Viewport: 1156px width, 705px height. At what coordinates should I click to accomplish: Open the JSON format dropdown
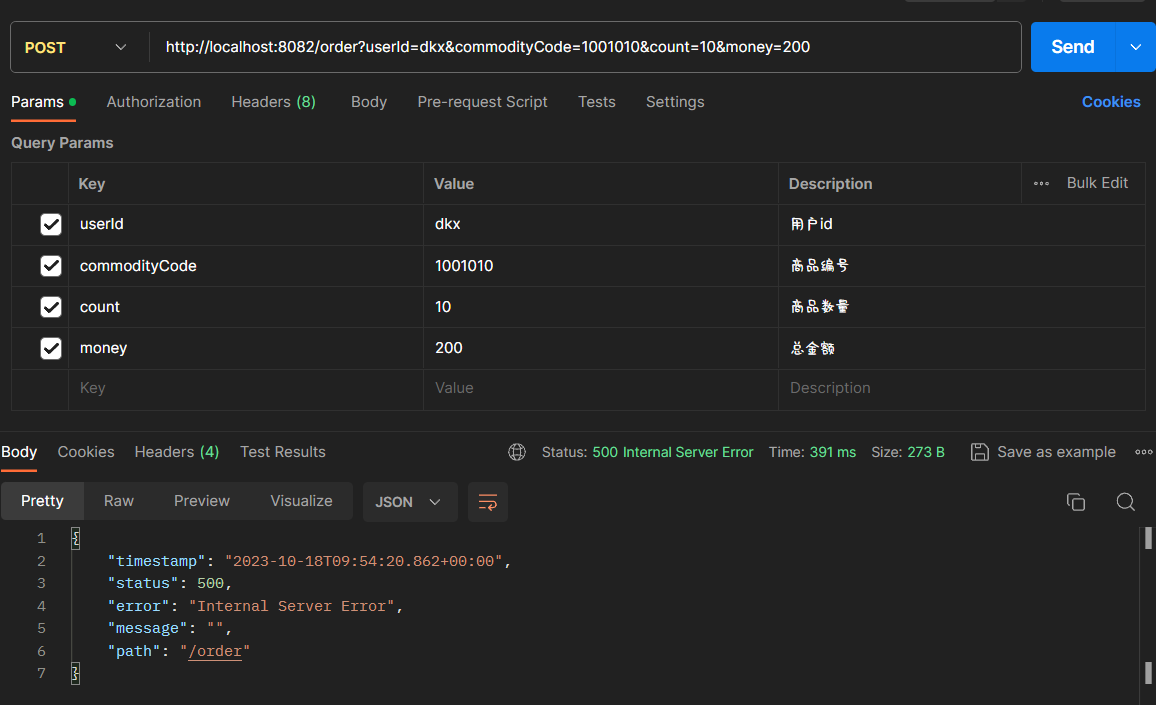(409, 502)
